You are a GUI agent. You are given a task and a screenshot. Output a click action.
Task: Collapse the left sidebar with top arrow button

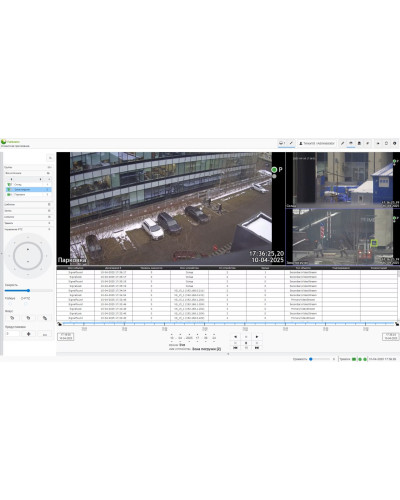click(x=50, y=158)
